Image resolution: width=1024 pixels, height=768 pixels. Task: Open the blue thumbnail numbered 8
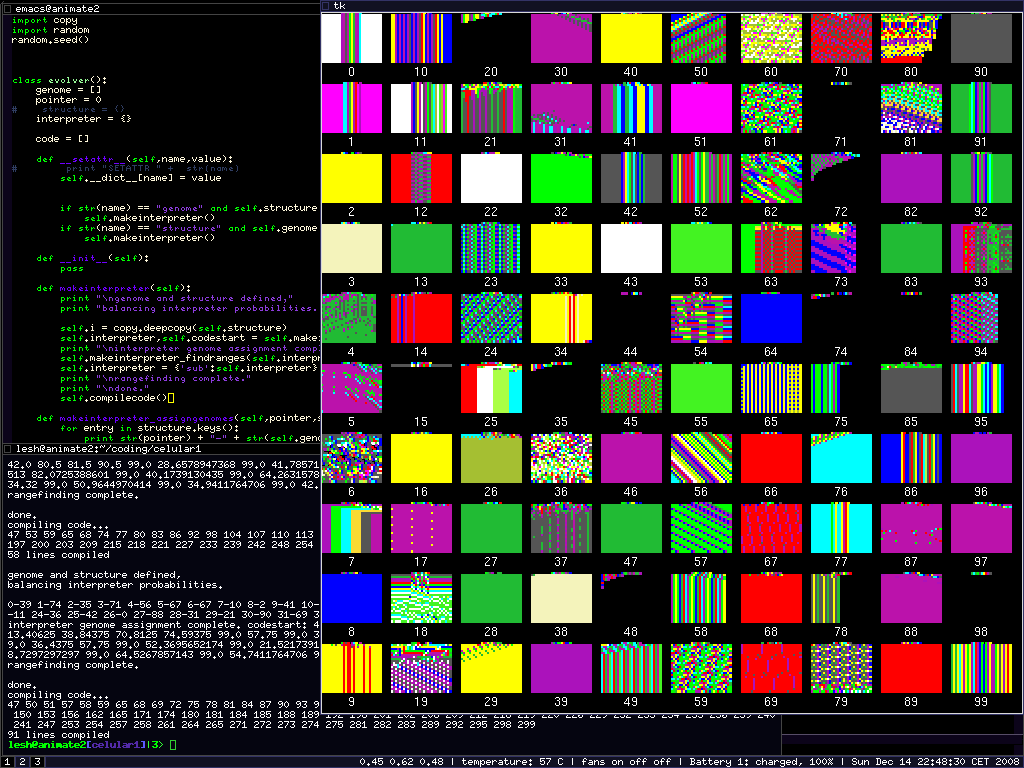pyautogui.click(x=351, y=598)
